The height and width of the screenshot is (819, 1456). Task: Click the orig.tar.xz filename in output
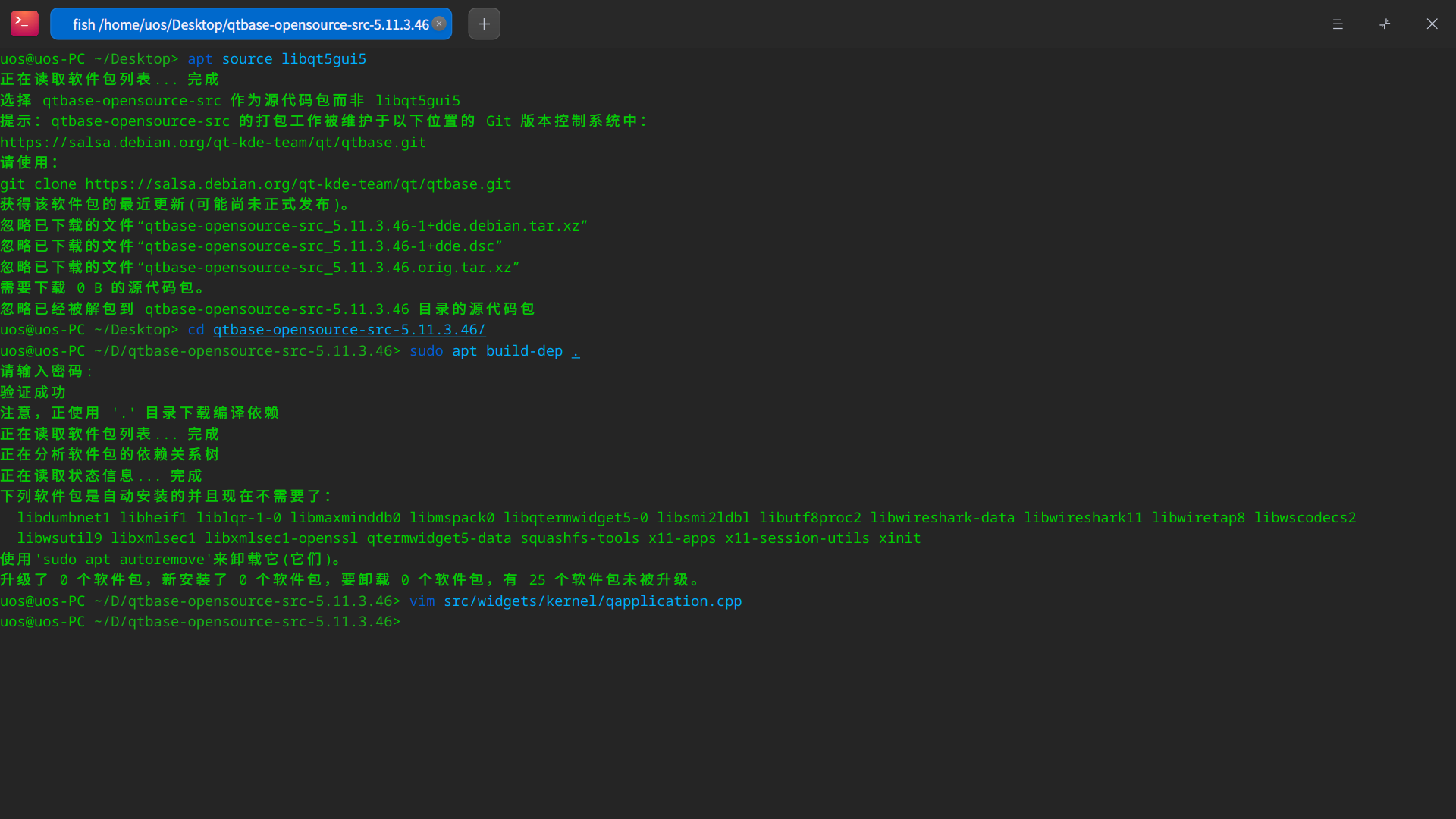(x=328, y=268)
